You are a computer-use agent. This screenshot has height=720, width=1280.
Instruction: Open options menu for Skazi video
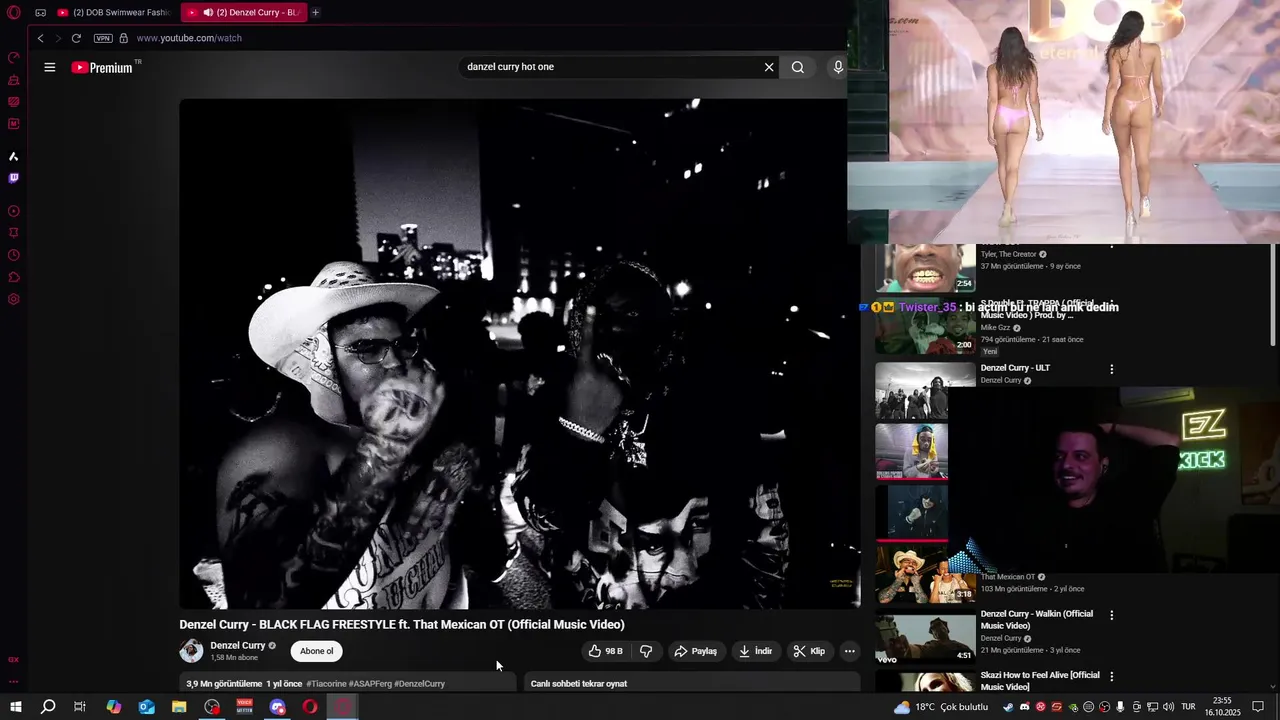tap(1111, 676)
